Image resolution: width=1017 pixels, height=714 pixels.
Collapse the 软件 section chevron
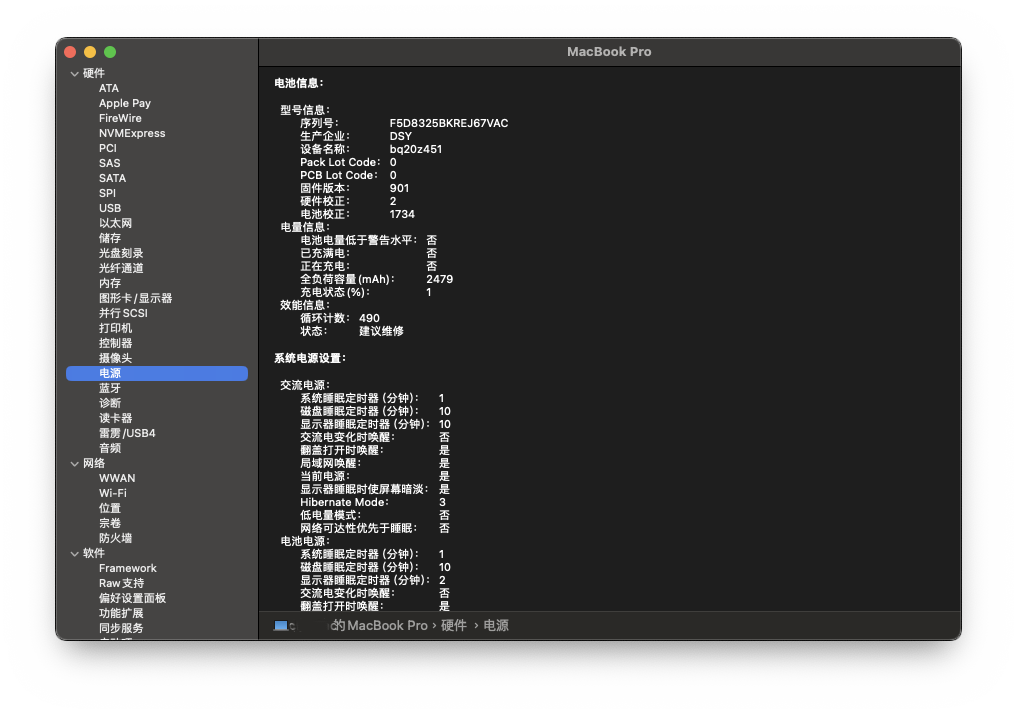click(x=75, y=554)
